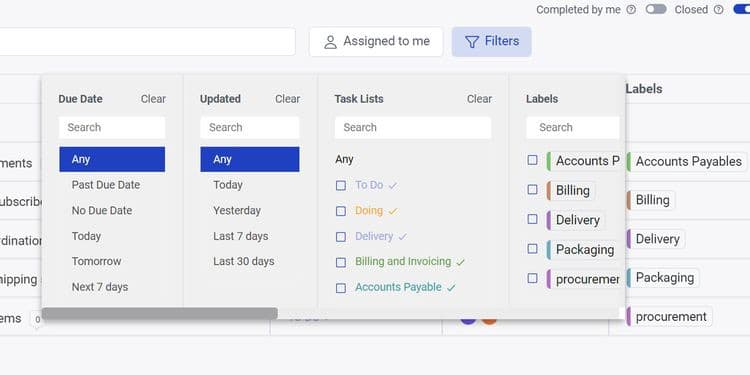Image resolution: width=750 pixels, height=375 pixels.
Task: Clear the Due Date filter
Action: [x=153, y=99]
